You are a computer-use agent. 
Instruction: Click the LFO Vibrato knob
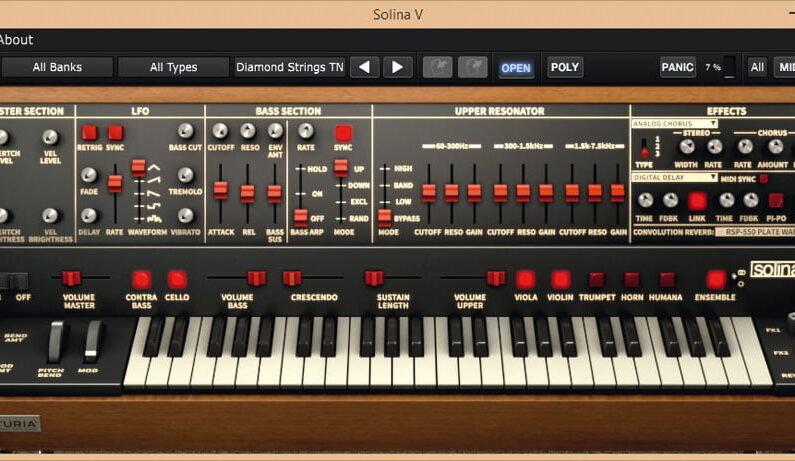186,216
